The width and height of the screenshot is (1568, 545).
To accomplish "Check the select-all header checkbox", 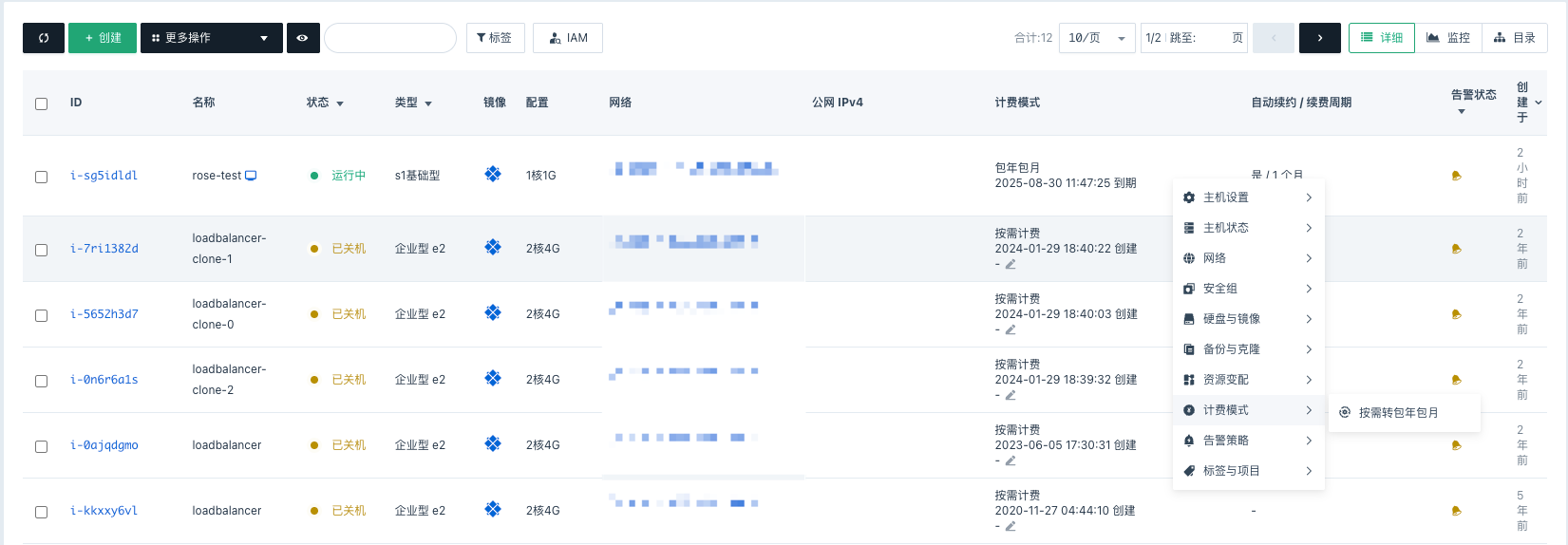I will click(42, 103).
